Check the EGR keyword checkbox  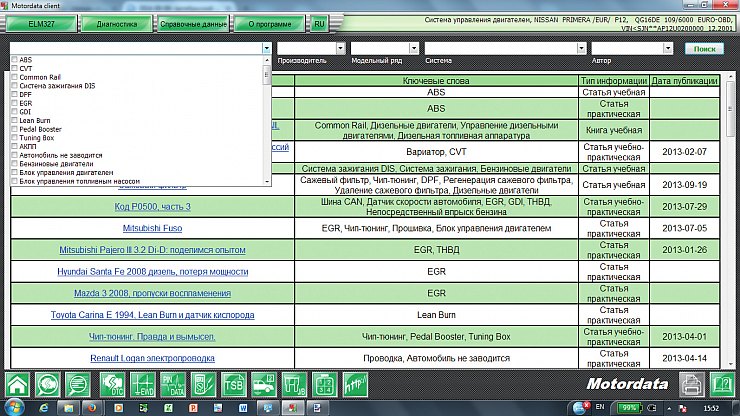click(15, 103)
